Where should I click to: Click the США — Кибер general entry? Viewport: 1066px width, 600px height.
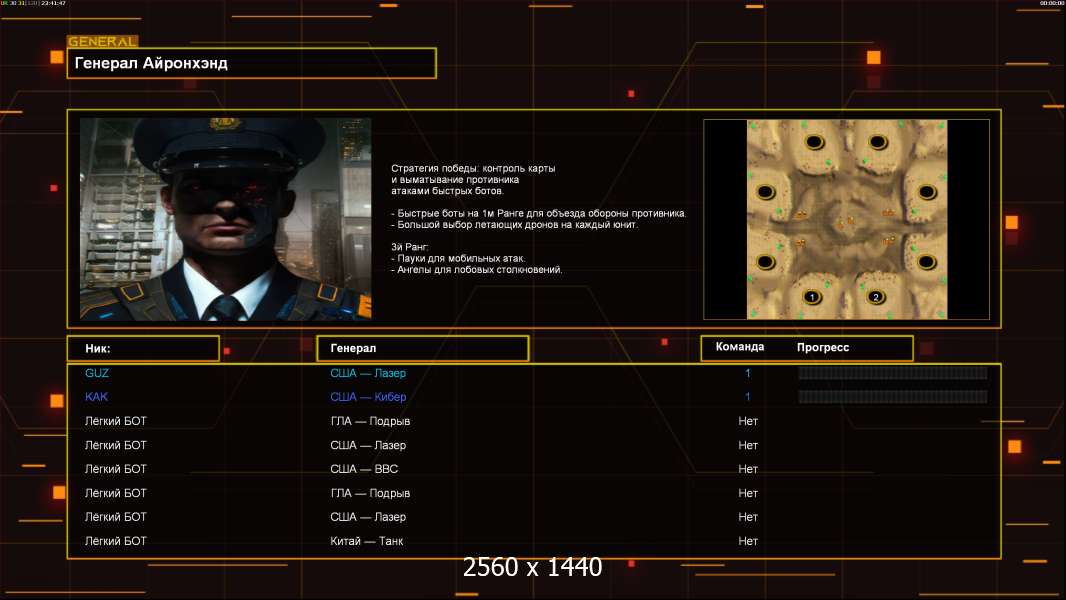368,397
